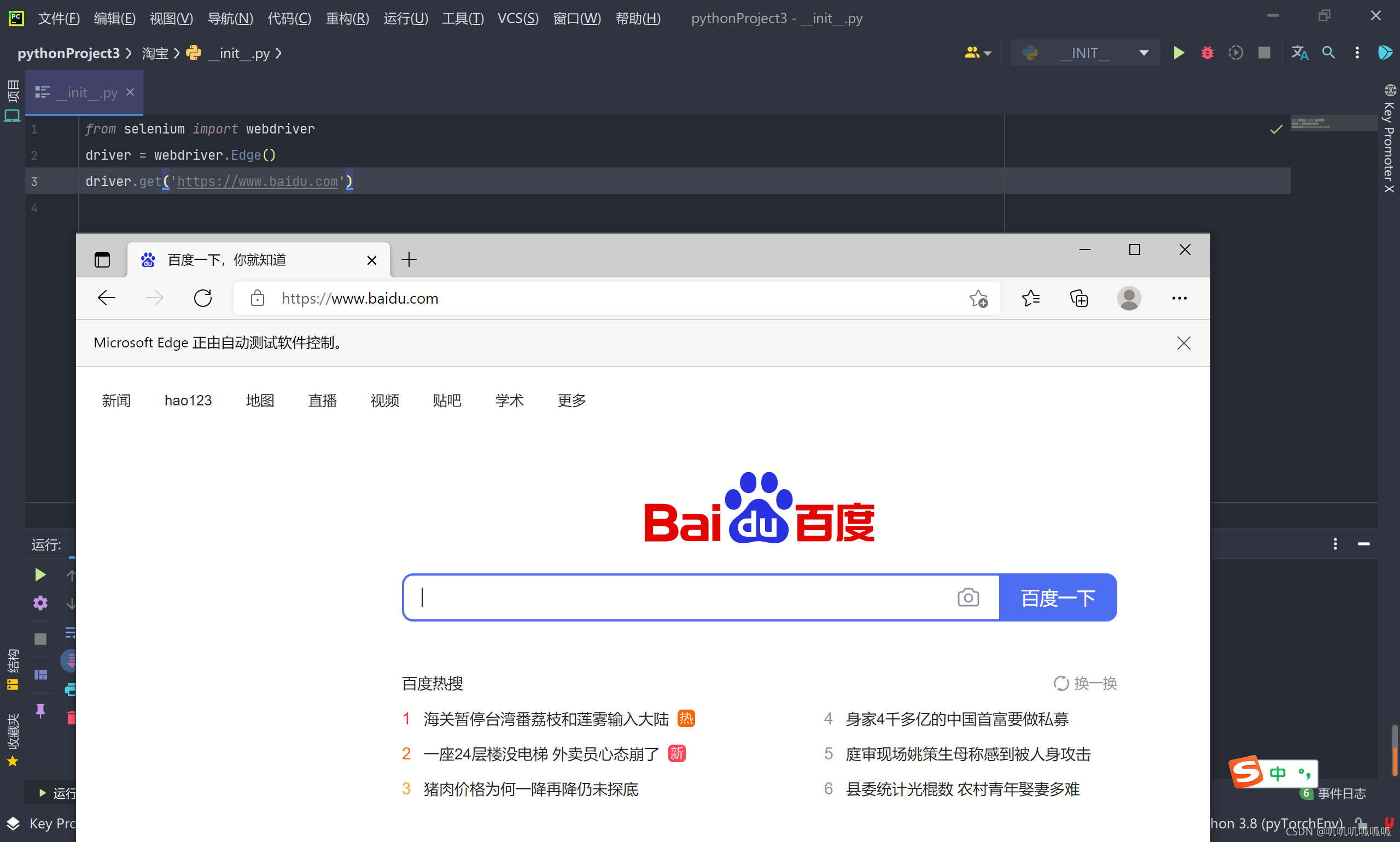Open the 重构(R) menu

pos(347,18)
